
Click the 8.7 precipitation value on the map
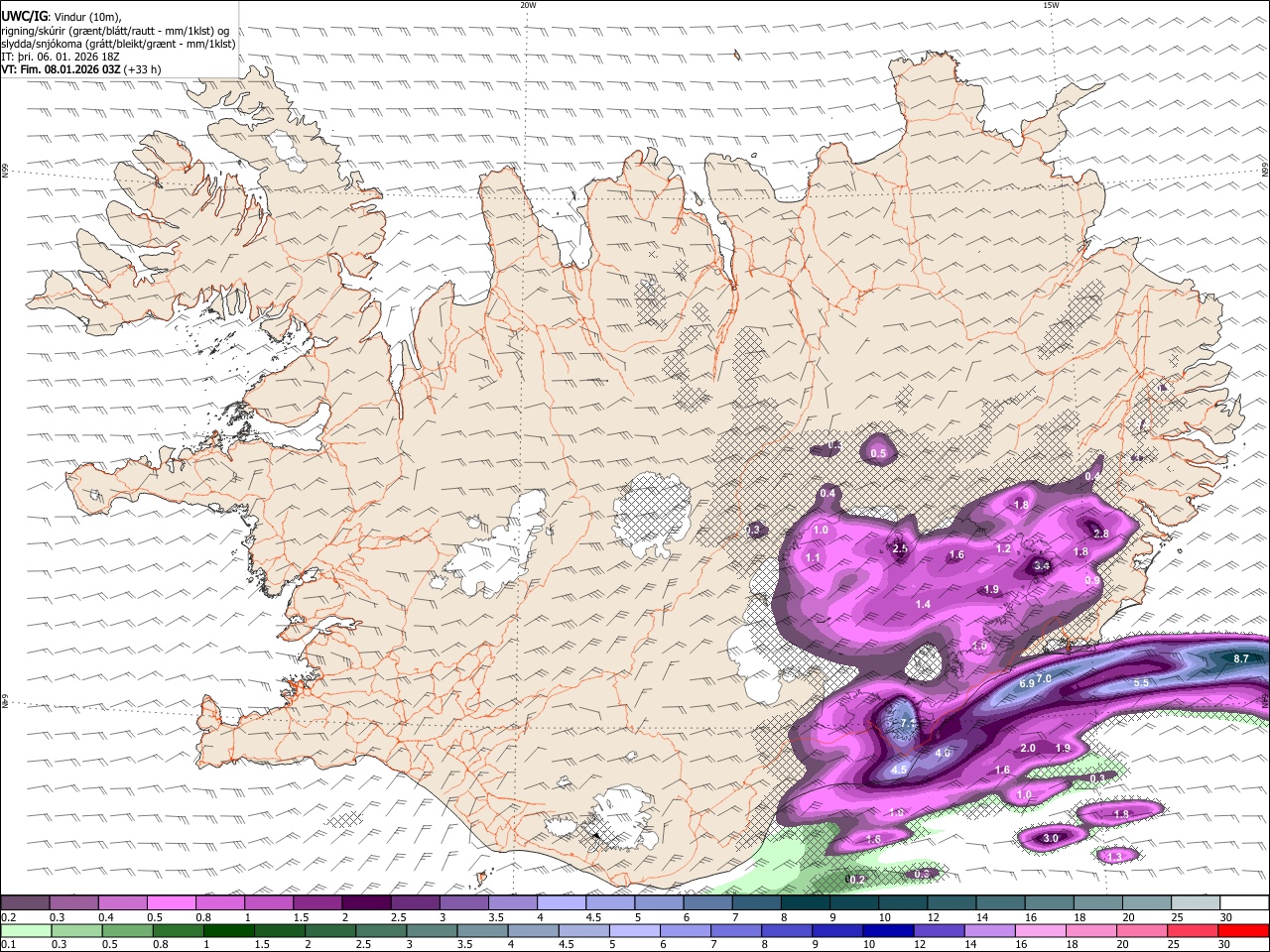(1240, 658)
